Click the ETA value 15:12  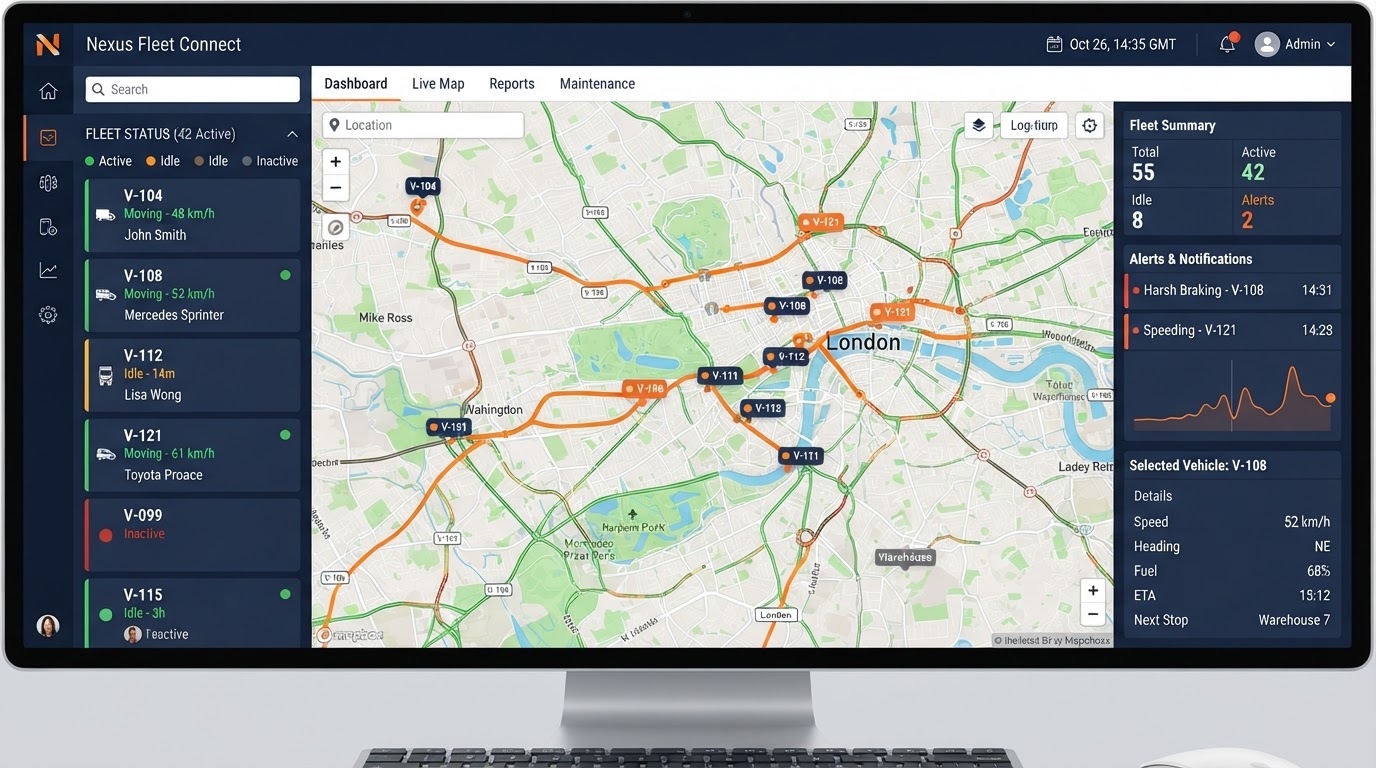pyautogui.click(x=1314, y=595)
